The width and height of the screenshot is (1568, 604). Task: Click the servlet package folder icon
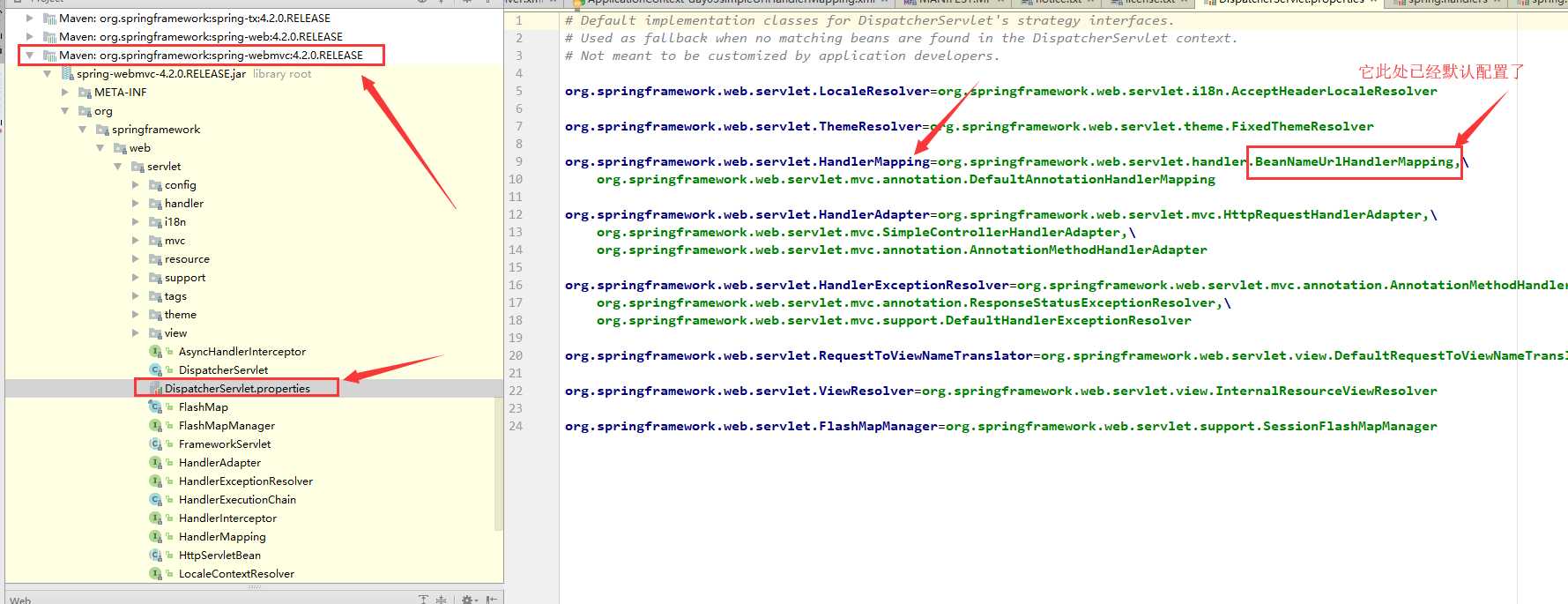(x=138, y=167)
